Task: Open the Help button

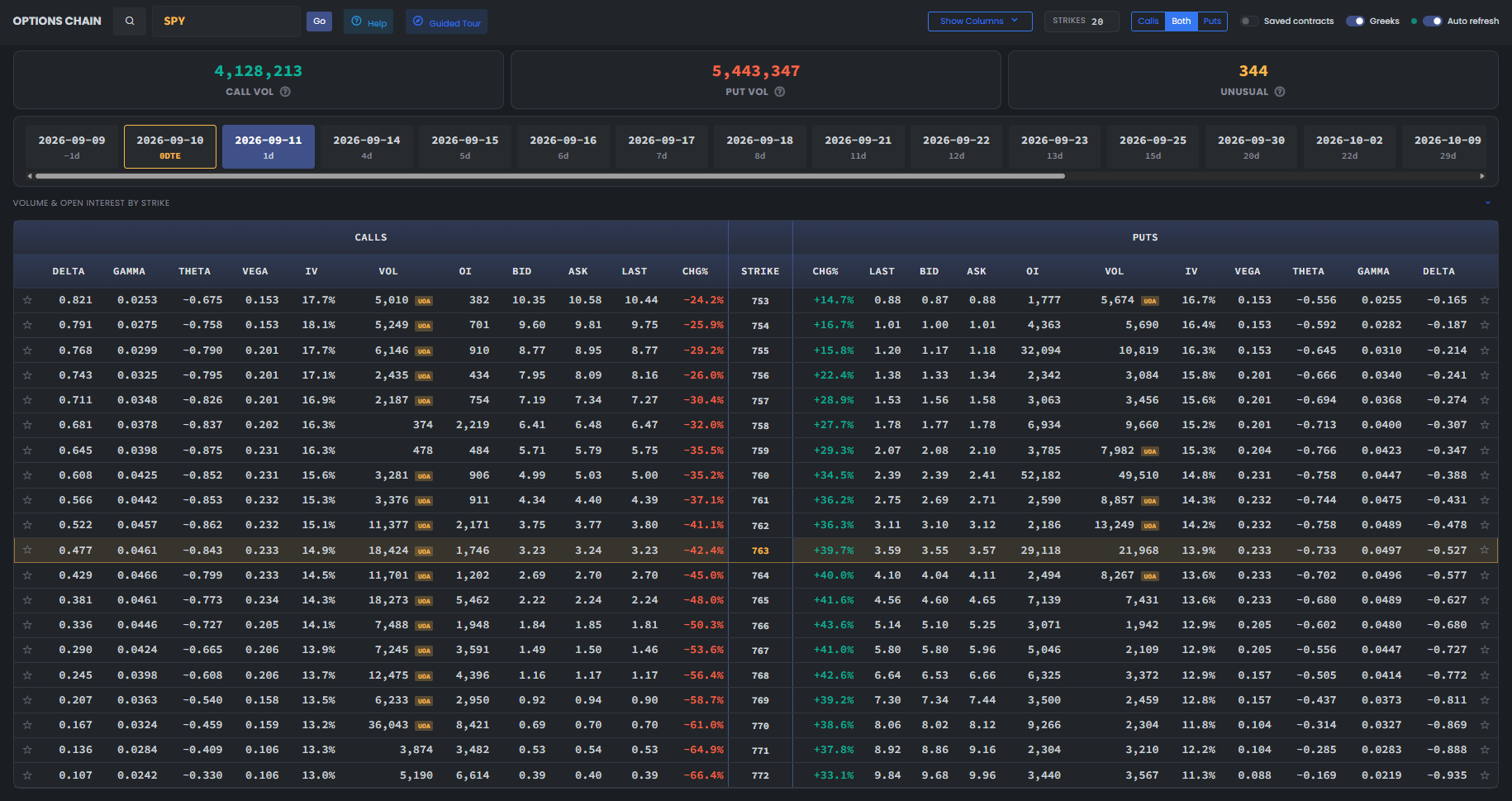Action: (x=368, y=21)
